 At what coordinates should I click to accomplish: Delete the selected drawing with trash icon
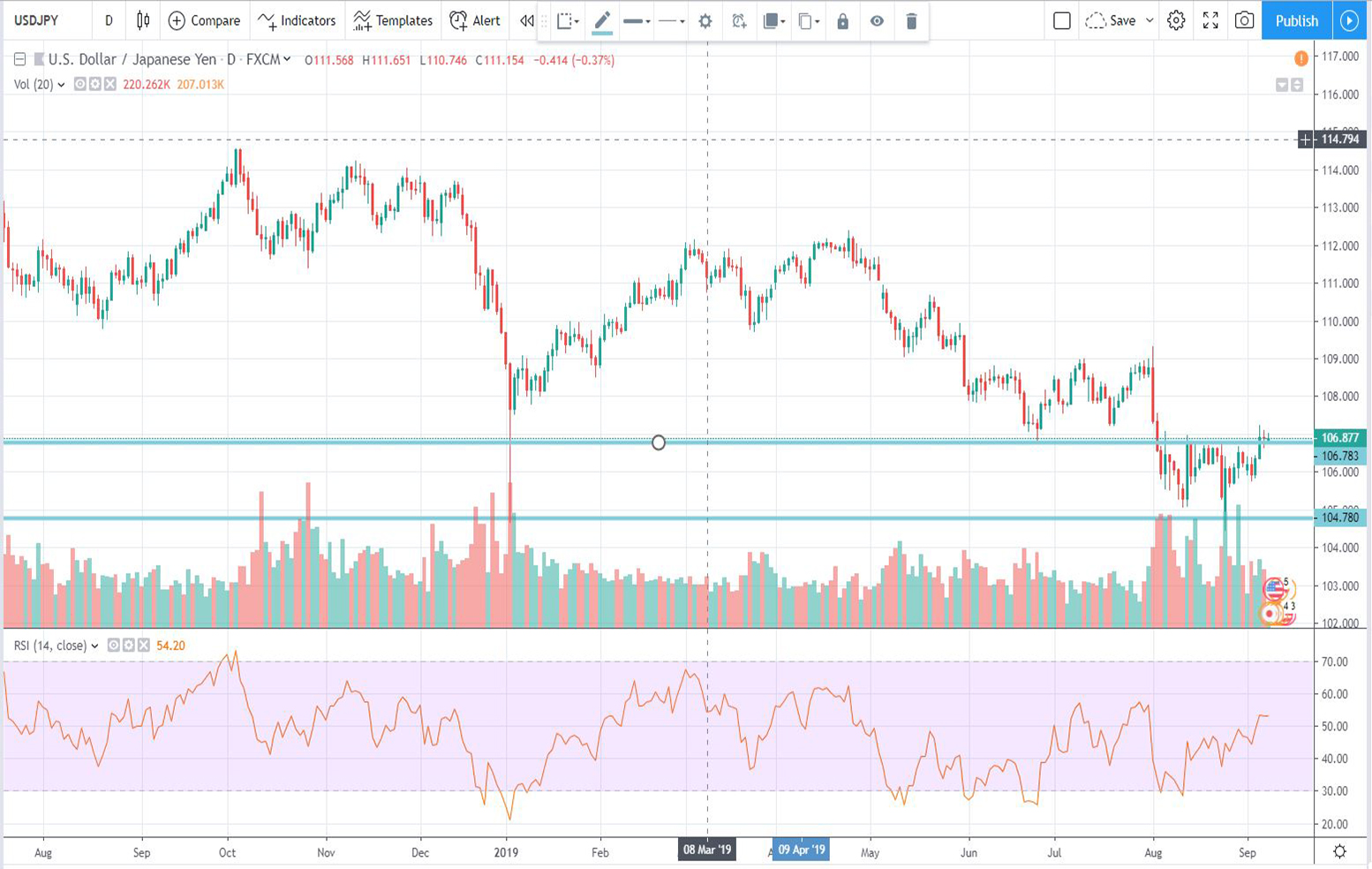click(911, 21)
